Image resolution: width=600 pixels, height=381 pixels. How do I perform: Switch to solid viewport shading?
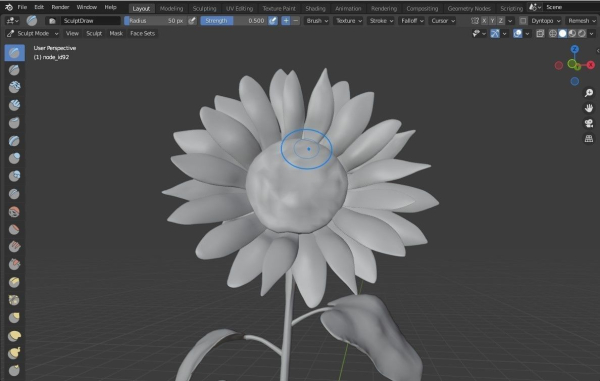point(562,34)
